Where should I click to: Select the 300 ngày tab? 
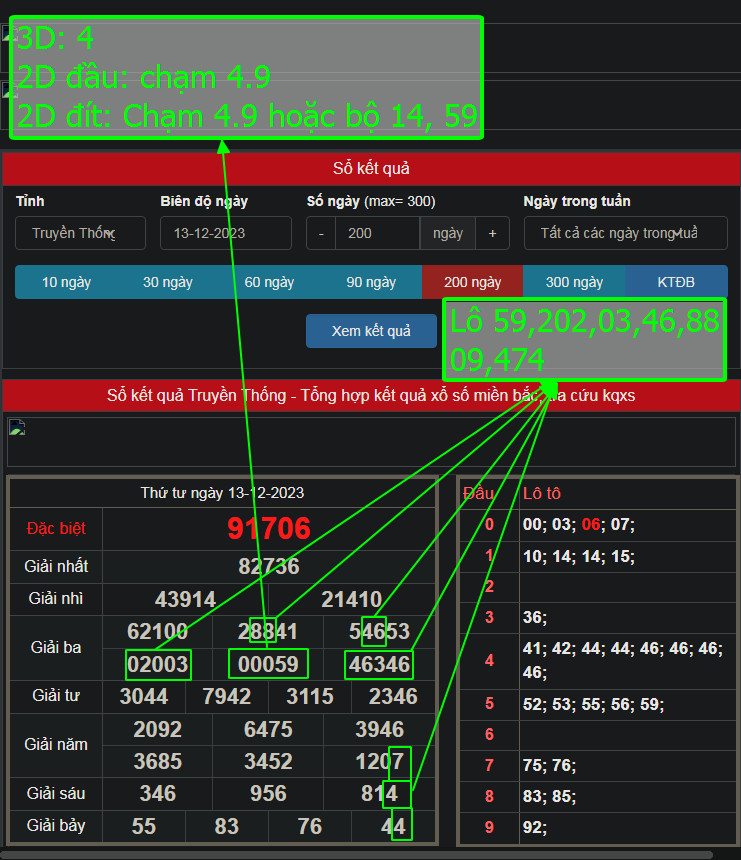click(x=574, y=282)
